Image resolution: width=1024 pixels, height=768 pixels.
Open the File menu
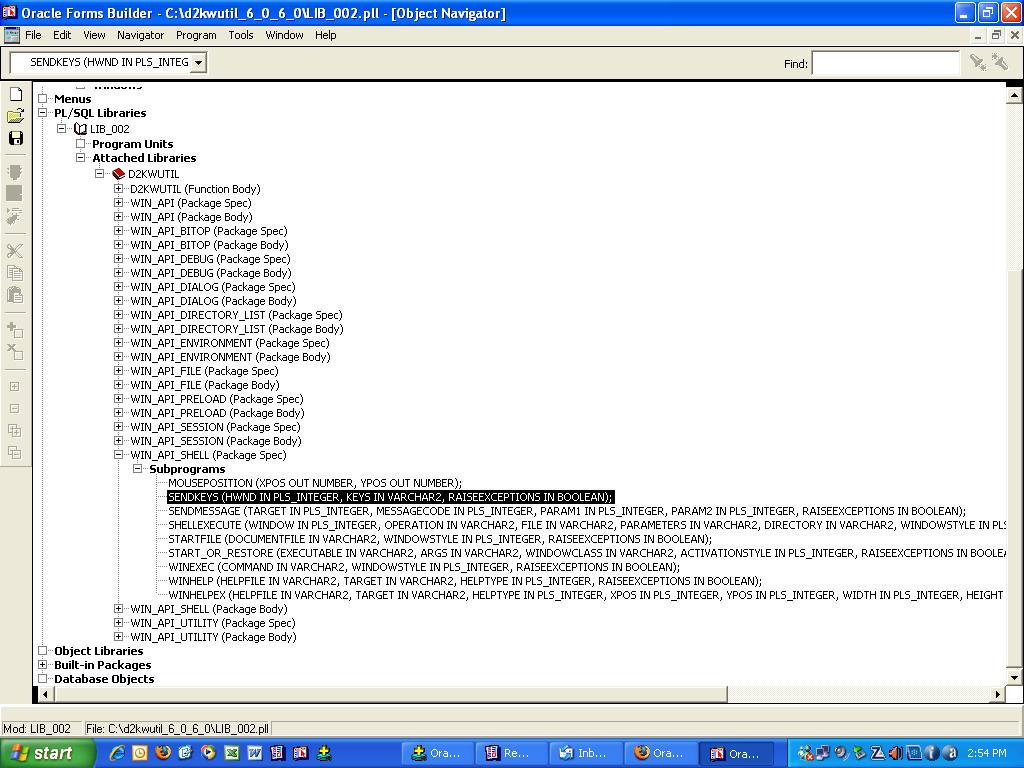pos(33,35)
